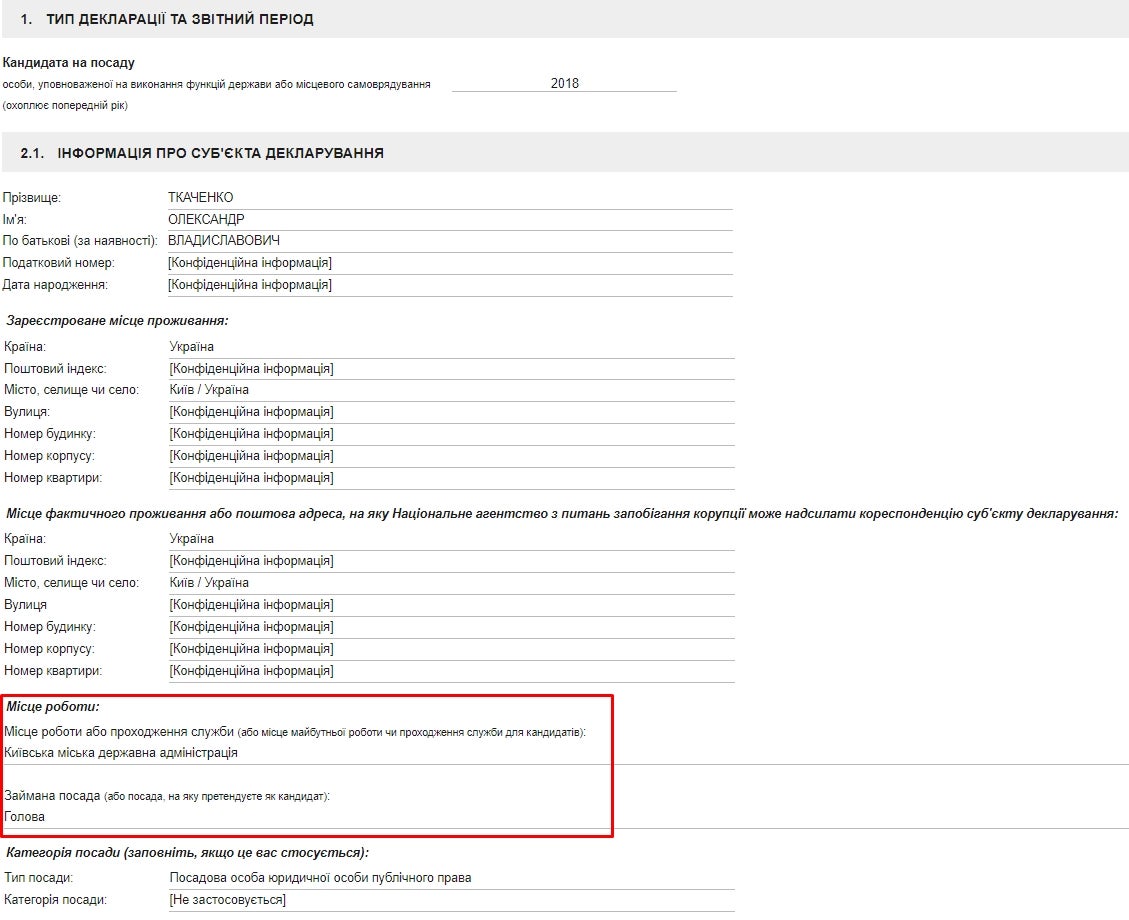Click the 'Інформація про суб'єкта декларування' section header
1129x920 pixels.
(221, 153)
